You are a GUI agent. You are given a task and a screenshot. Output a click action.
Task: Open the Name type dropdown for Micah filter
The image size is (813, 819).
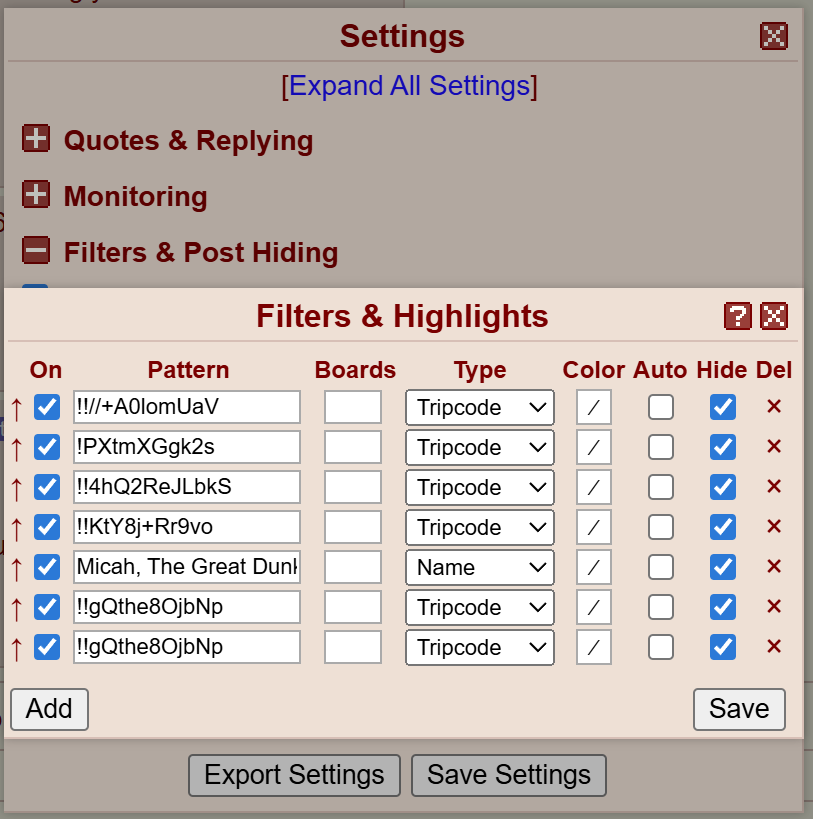(x=479, y=567)
